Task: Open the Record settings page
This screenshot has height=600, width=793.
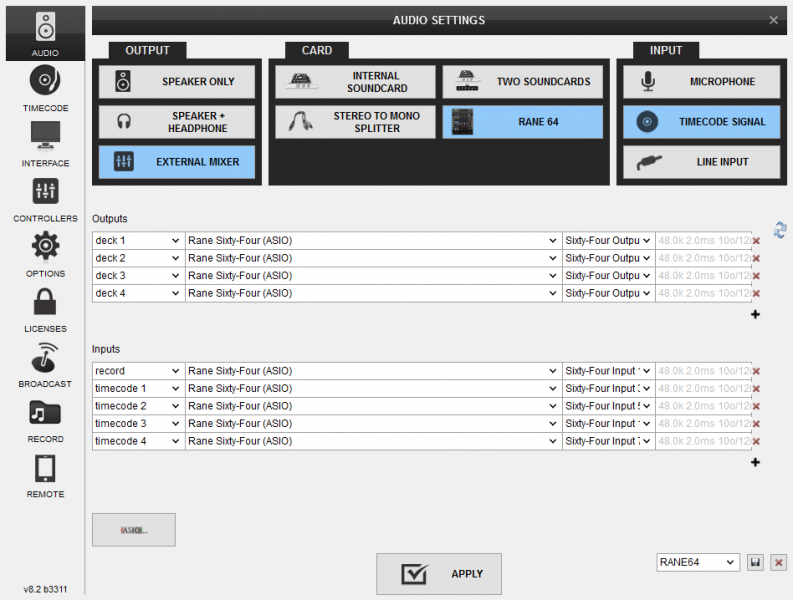Action: click(x=45, y=420)
